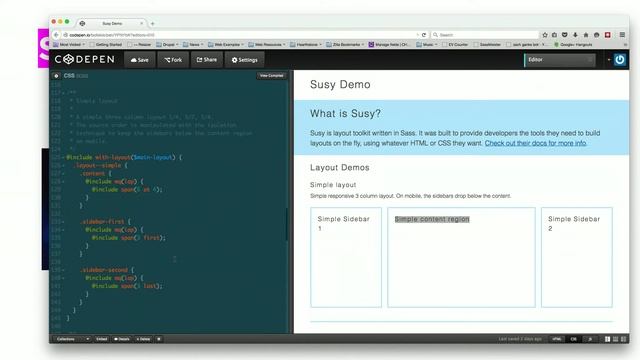Image resolution: width=640 pixels, height=360 pixels.
Task: Click the 'Simple Sidebar 1' box text
Action: (x=344, y=224)
